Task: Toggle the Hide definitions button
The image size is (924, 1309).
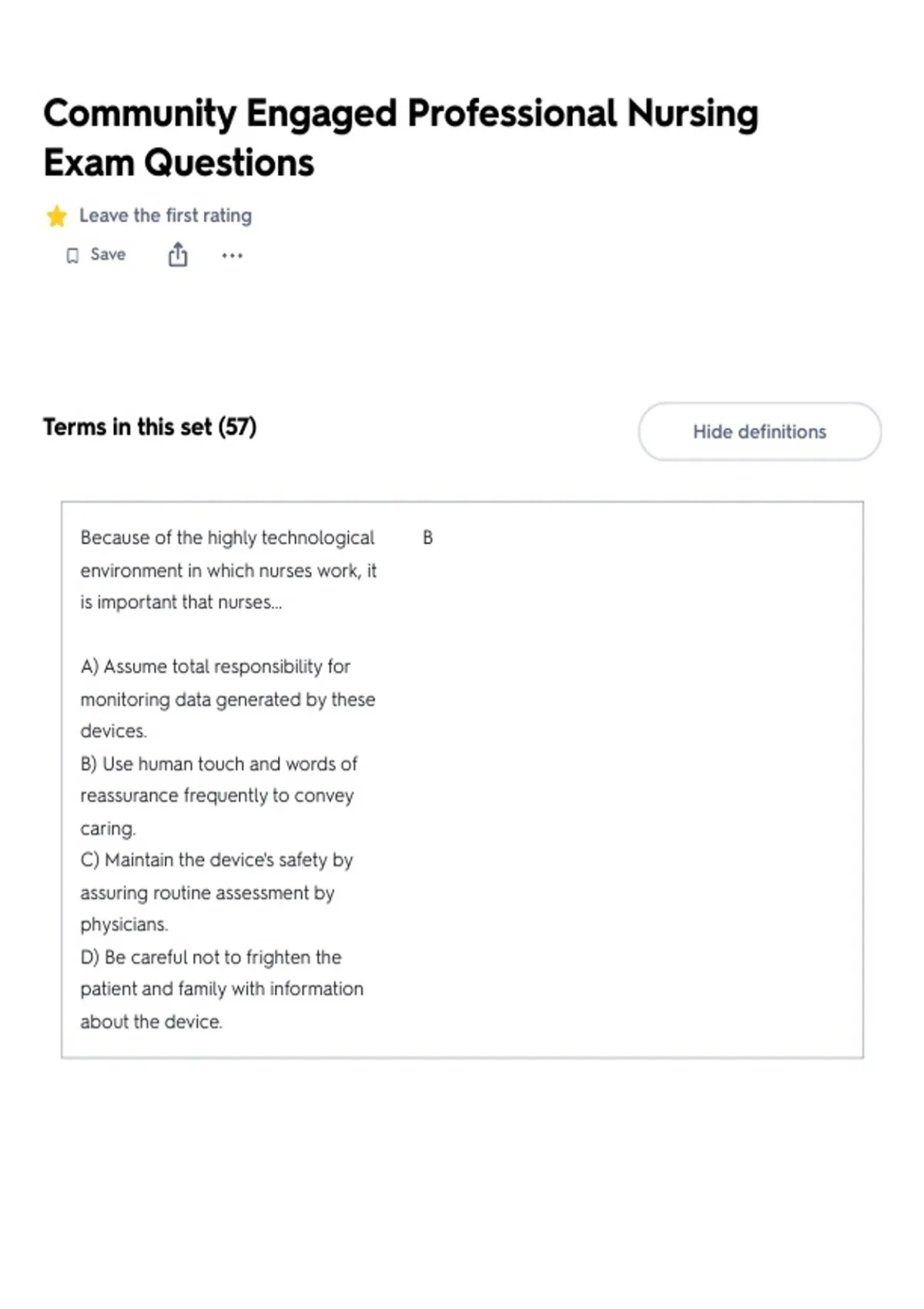Action: tap(759, 432)
